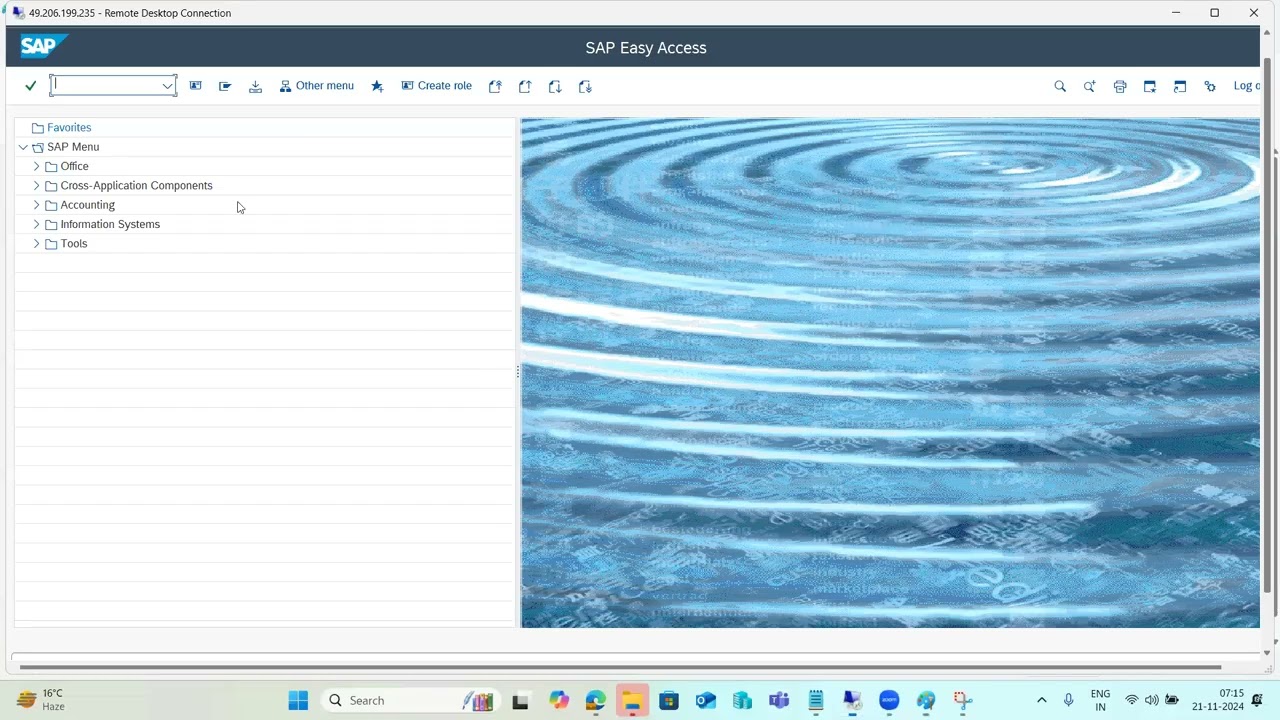This screenshot has height=720, width=1280.
Task: Show hidden system tray icons
Action: (x=1041, y=701)
